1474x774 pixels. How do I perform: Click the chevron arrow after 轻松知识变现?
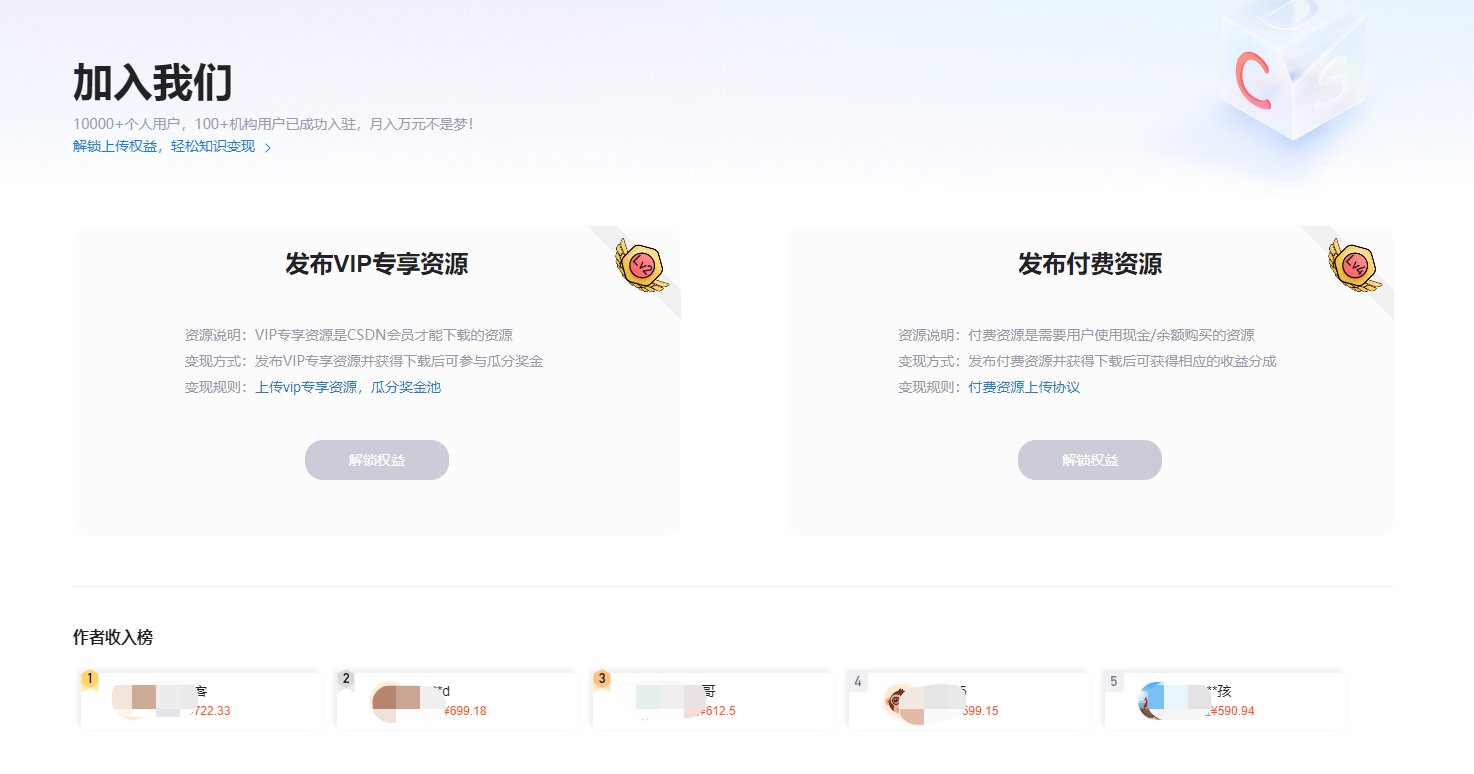coord(265,145)
